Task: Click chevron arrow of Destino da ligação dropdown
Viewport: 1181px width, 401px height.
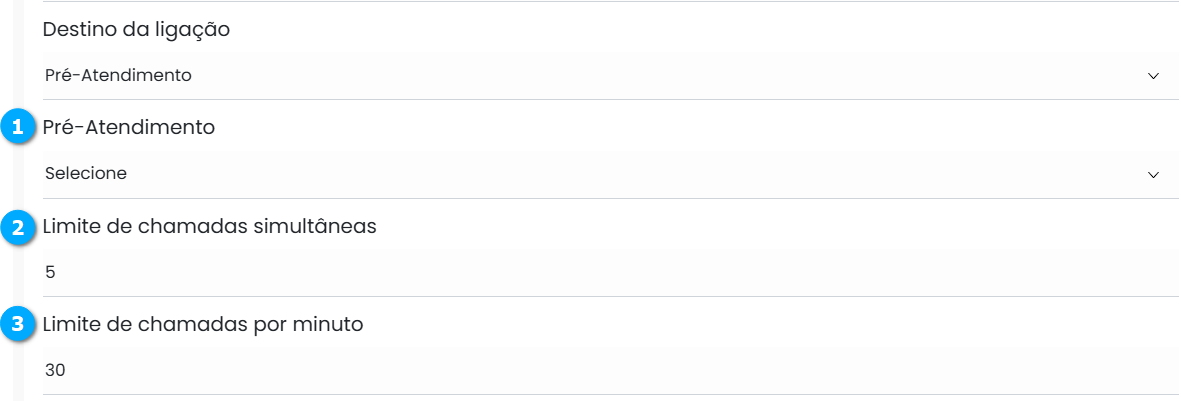Action: coord(1153,76)
